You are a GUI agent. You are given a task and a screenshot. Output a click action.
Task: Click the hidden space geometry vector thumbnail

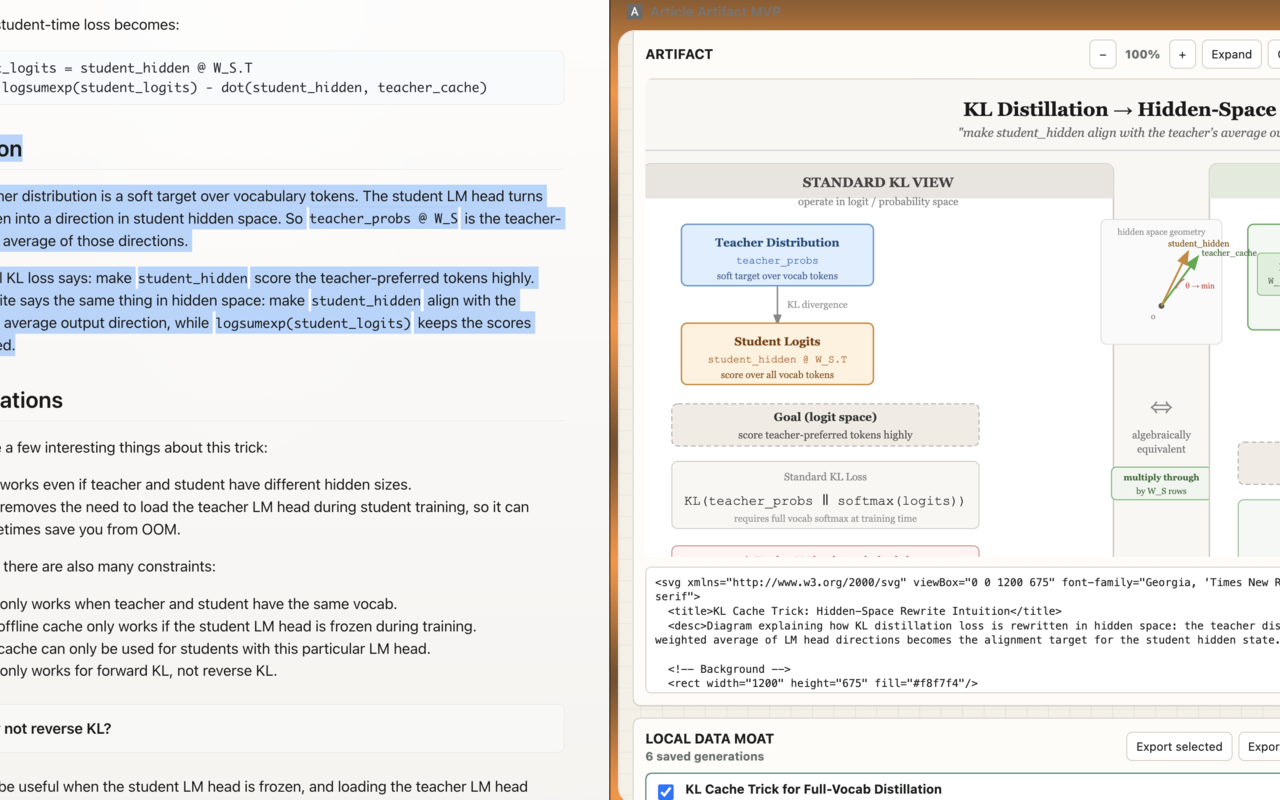click(1161, 283)
